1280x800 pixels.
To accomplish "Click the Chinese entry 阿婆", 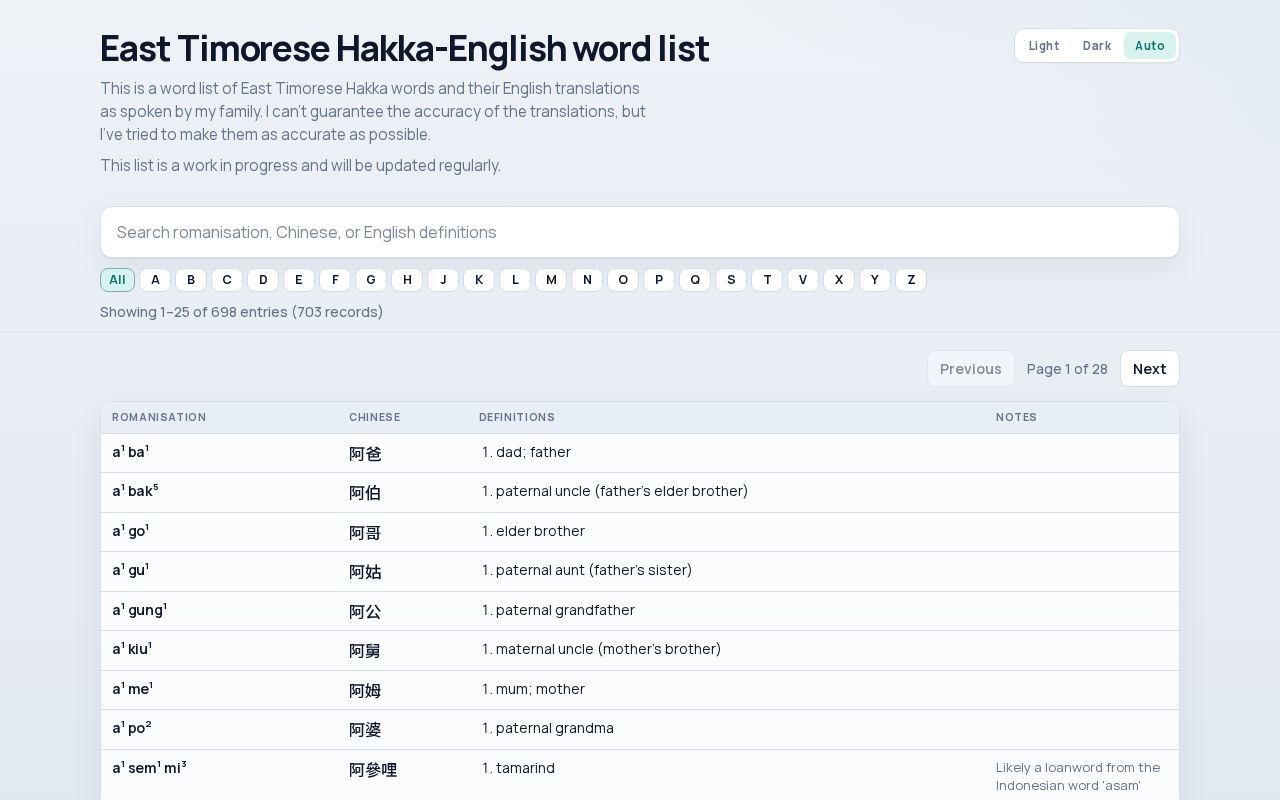I will (x=365, y=730).
